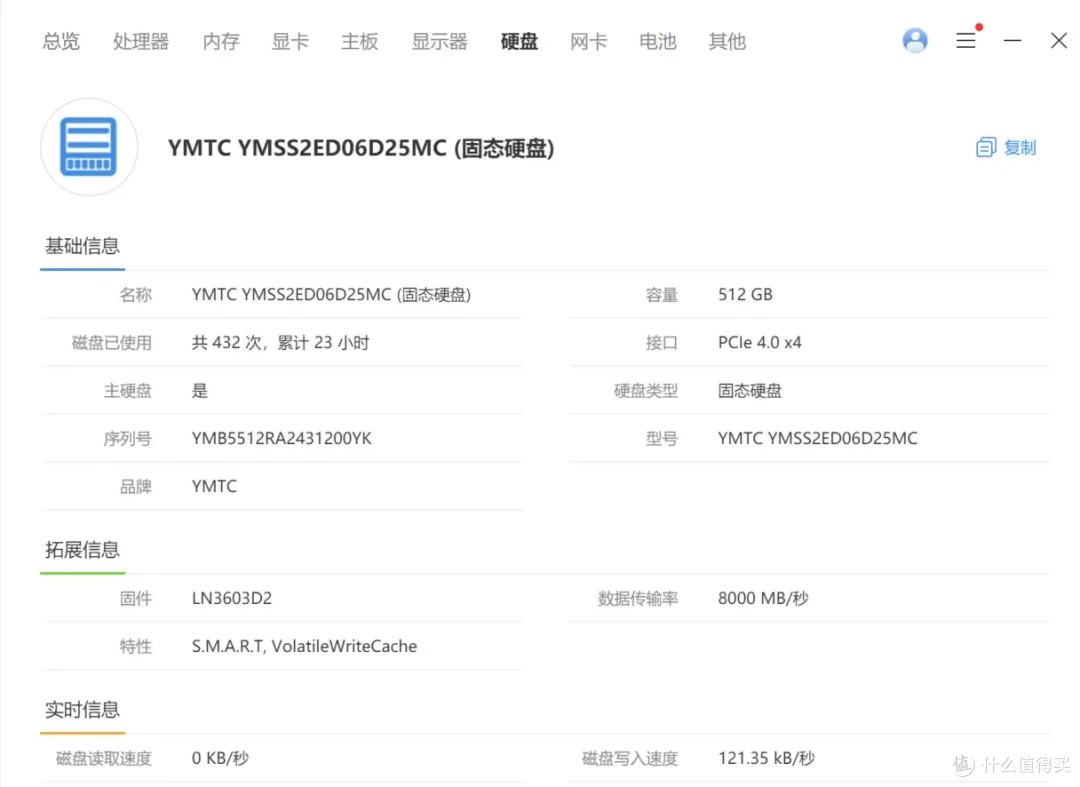Select the write speed 121.35 kB/秒
This screenshot has width=1080, height=787.
coord(767,759)
